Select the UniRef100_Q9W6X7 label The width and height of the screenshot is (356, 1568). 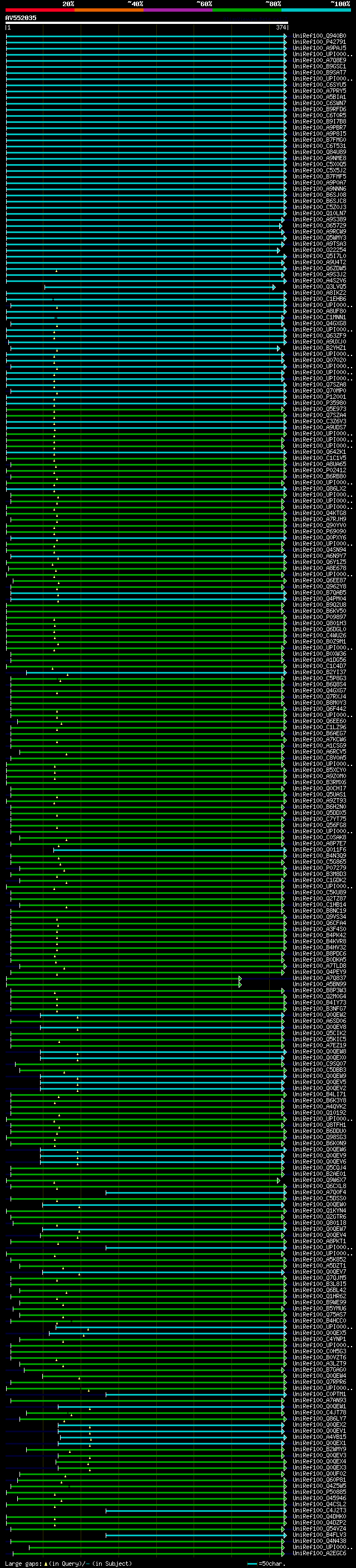[x=319, y=1180]
